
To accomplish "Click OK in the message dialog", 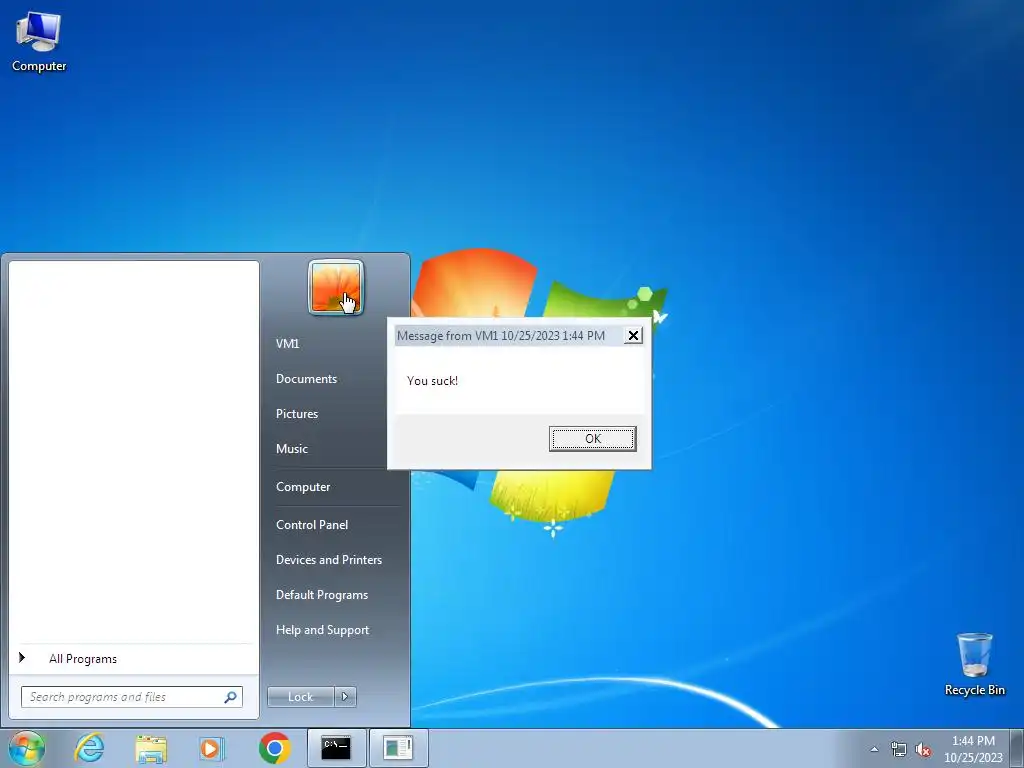I will (592, 439).
